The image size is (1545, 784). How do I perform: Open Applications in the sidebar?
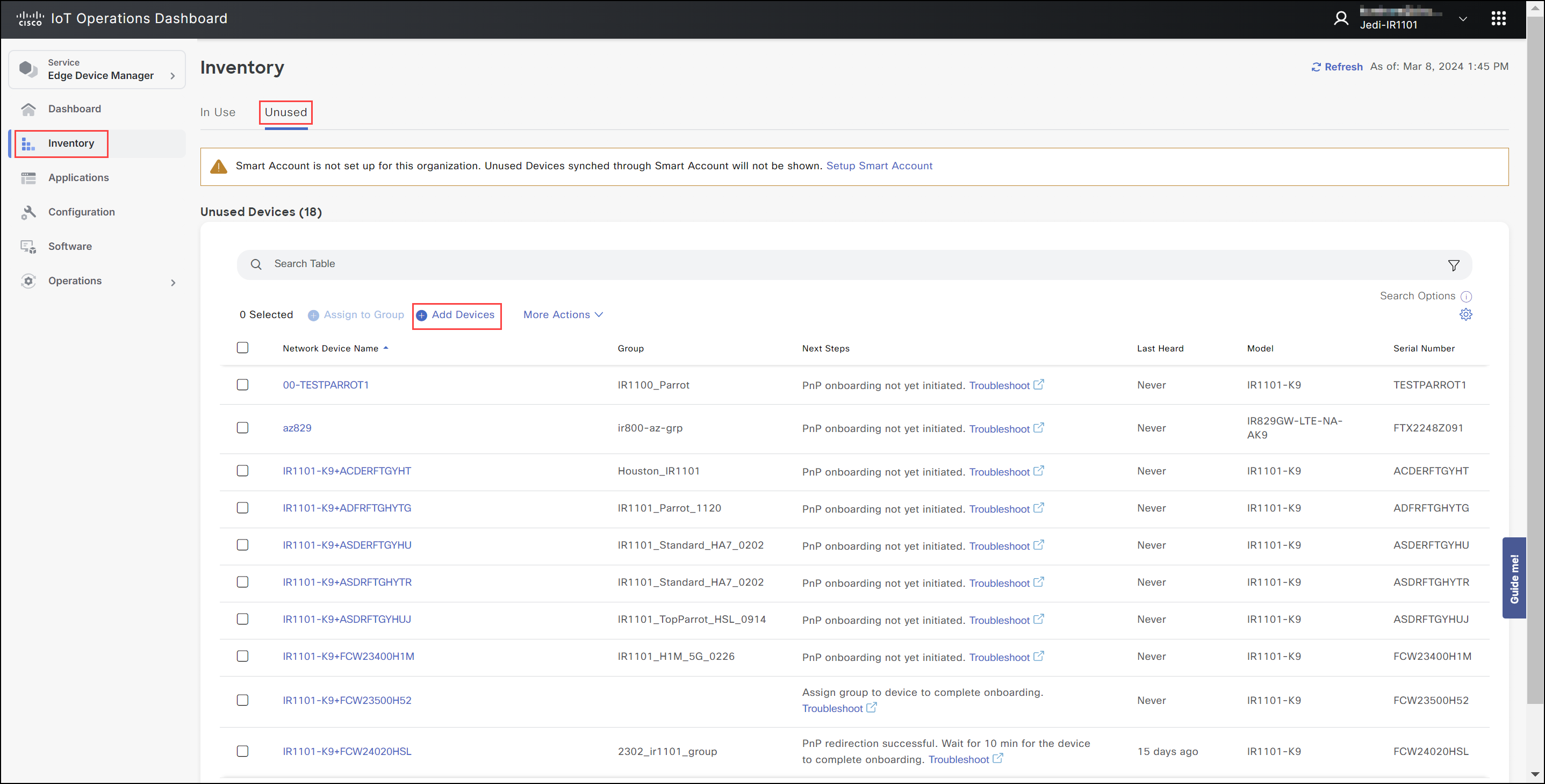(x=78, y=178)
